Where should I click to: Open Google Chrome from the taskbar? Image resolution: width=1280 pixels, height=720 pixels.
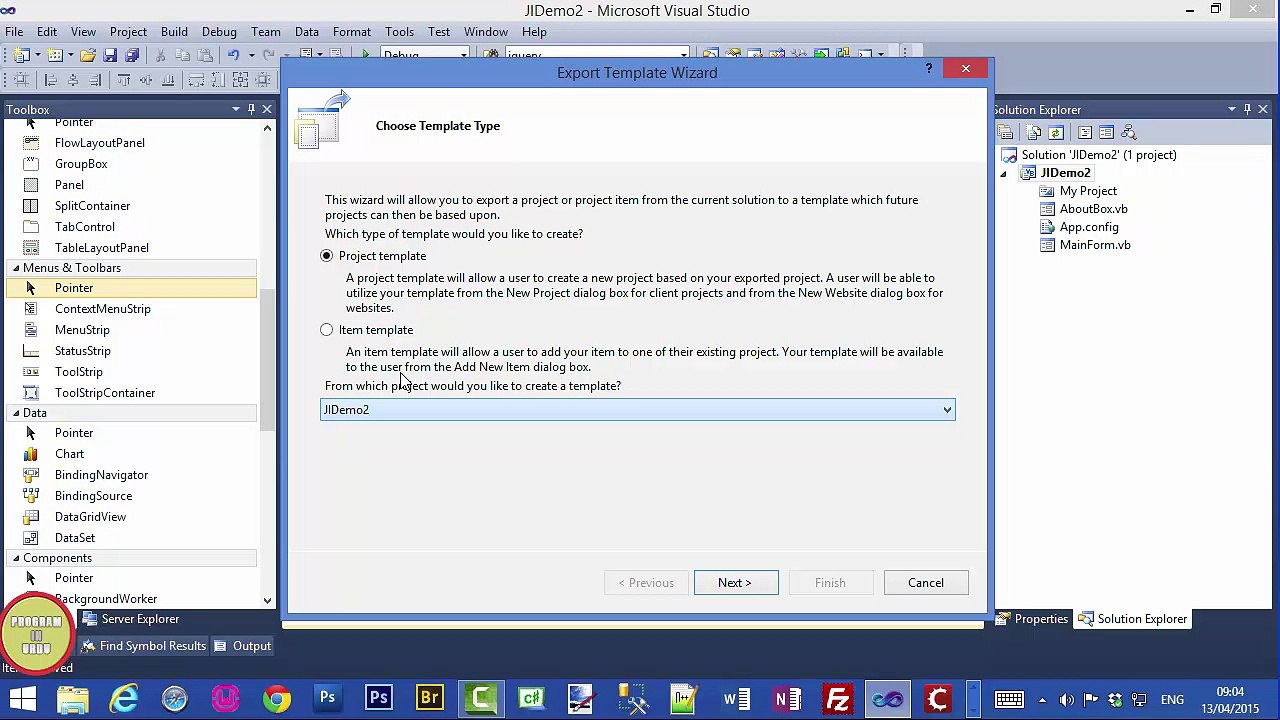[277, 698]
